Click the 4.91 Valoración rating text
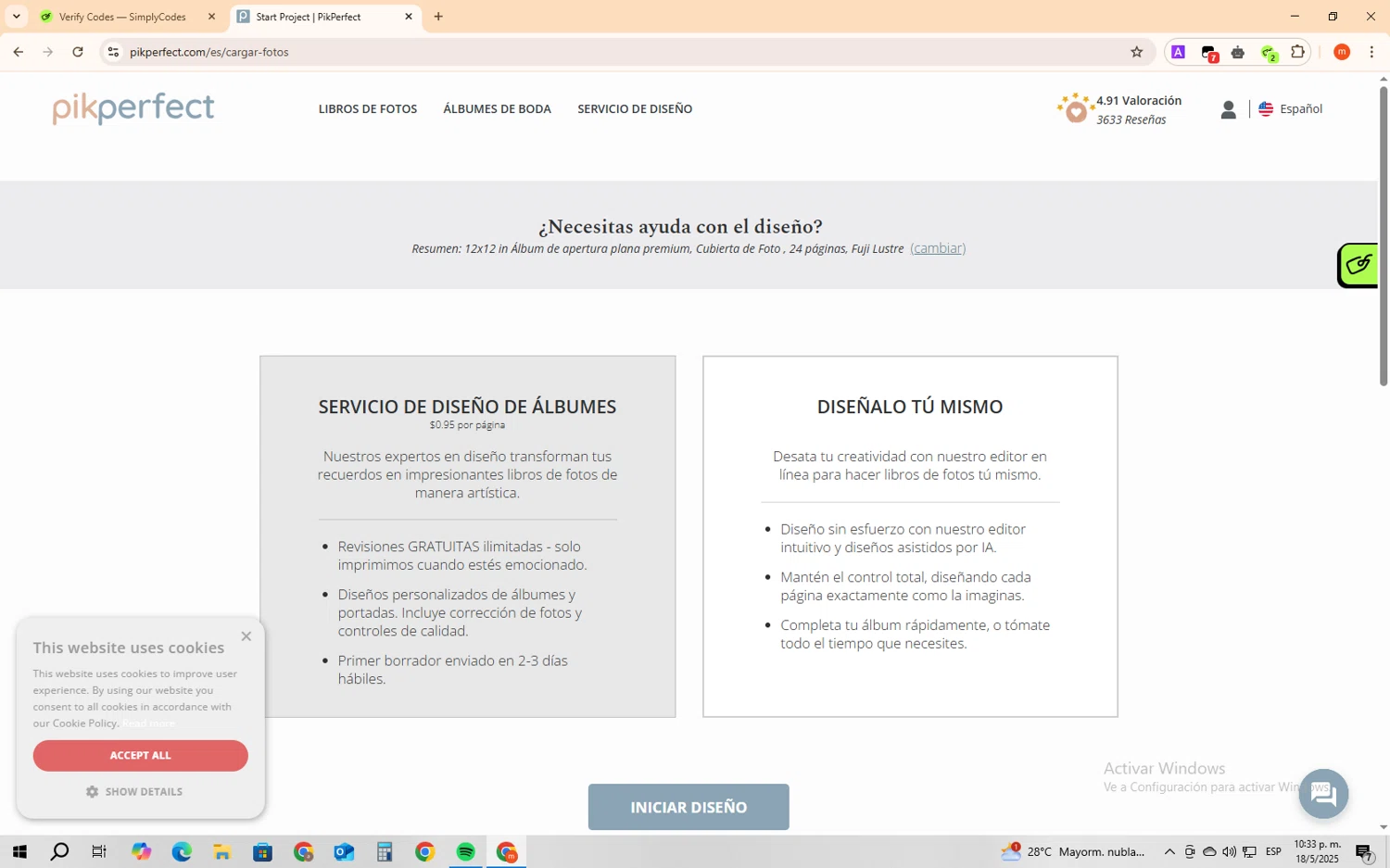1390x868 pixels. pyautogui.click(x=1139, y=100)
